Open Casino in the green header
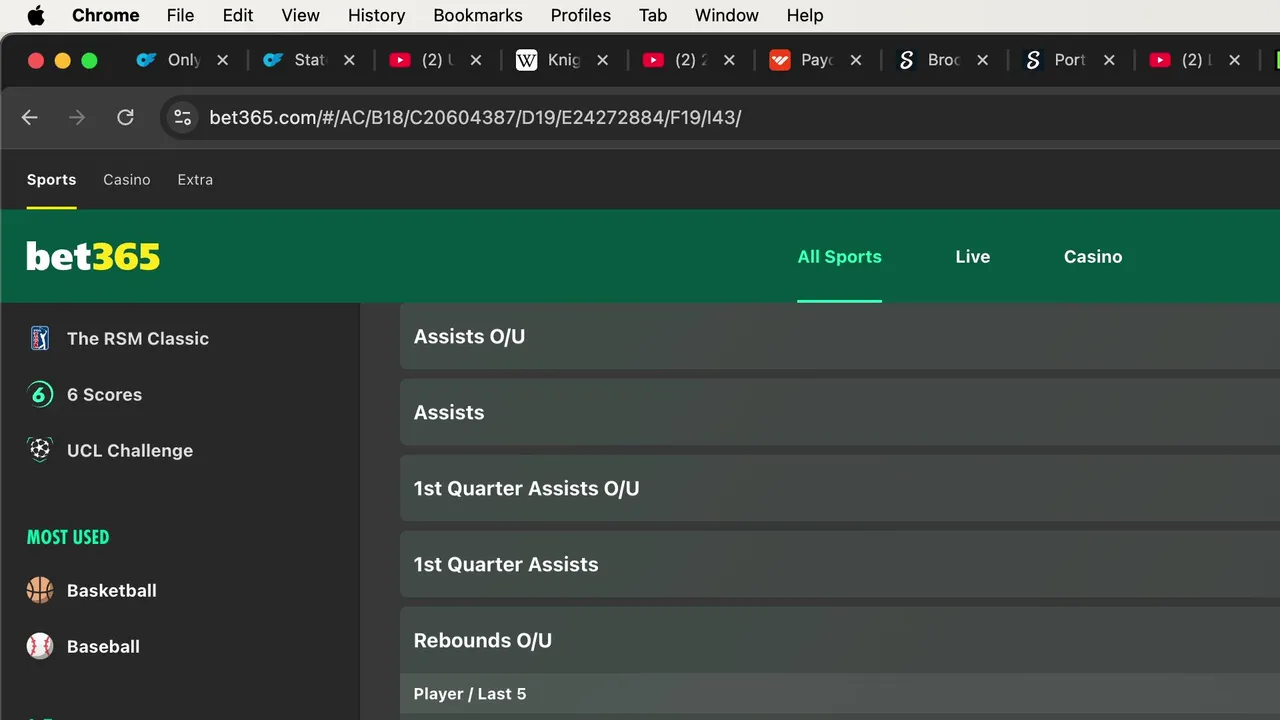 coord(1093,257)
